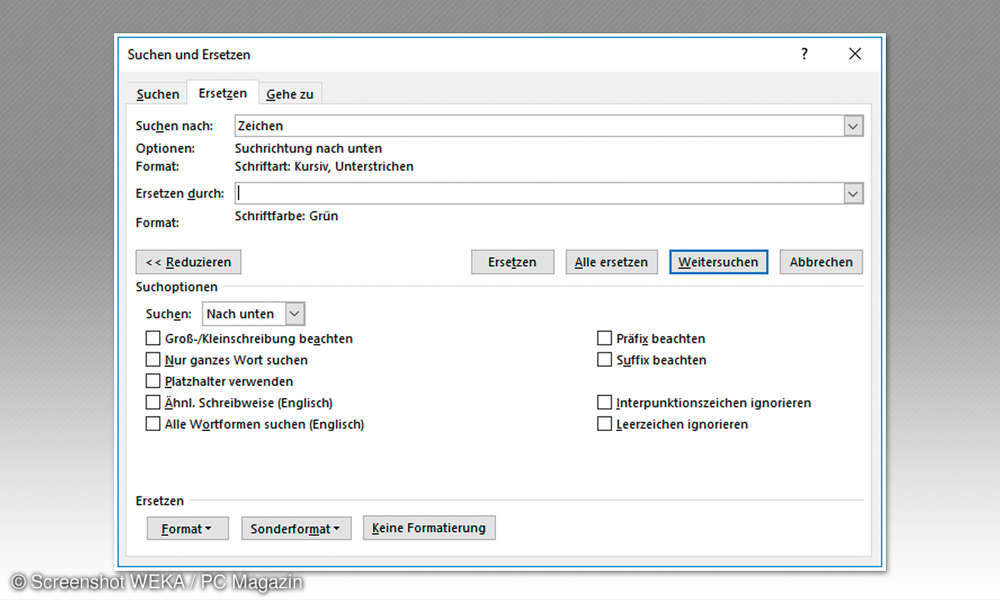Tick the Leerzeichen ignorieren checkbox
The height and width of the screenshot is (600, 1000).
coord(605,424)
